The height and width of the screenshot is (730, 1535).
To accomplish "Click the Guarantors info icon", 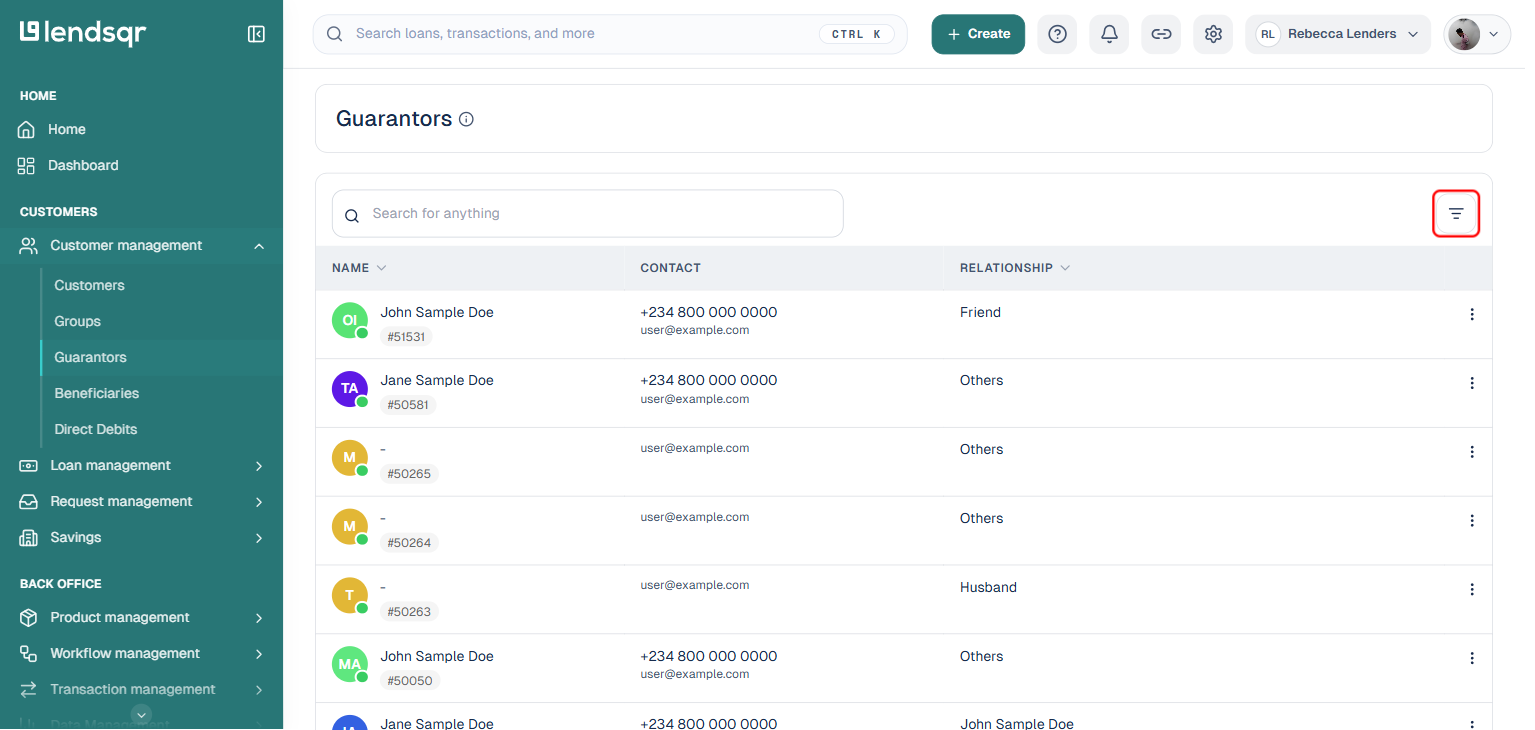I will [x=466, y=119].
